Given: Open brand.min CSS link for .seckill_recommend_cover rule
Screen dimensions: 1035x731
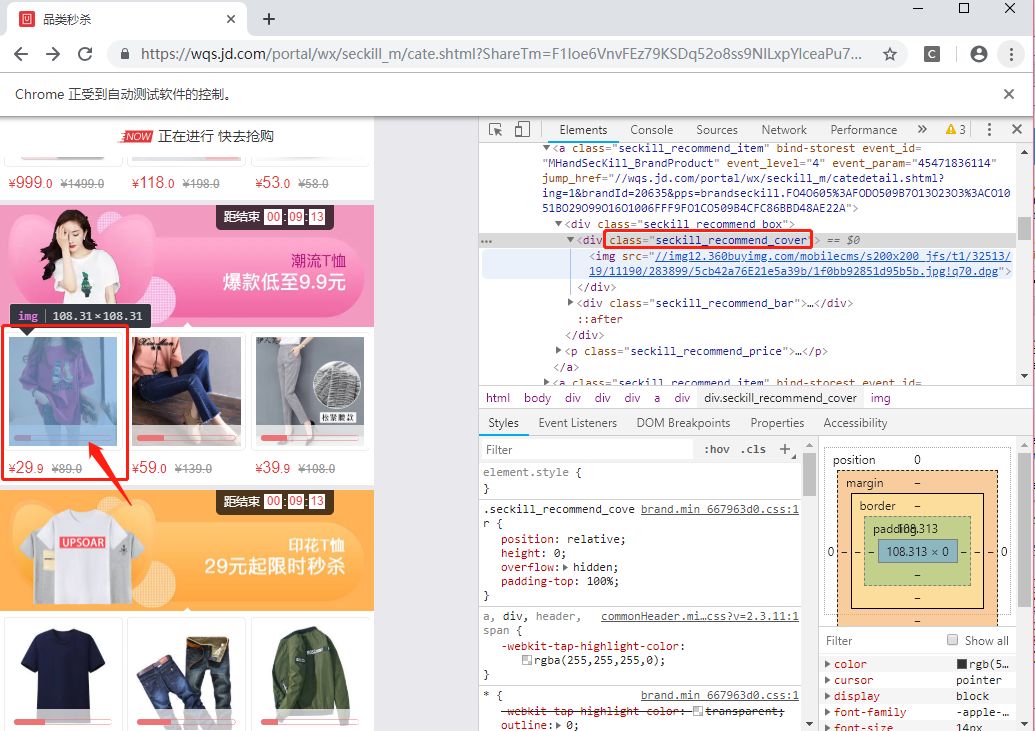Looking at the screenshot, I should tap(719, 509).
